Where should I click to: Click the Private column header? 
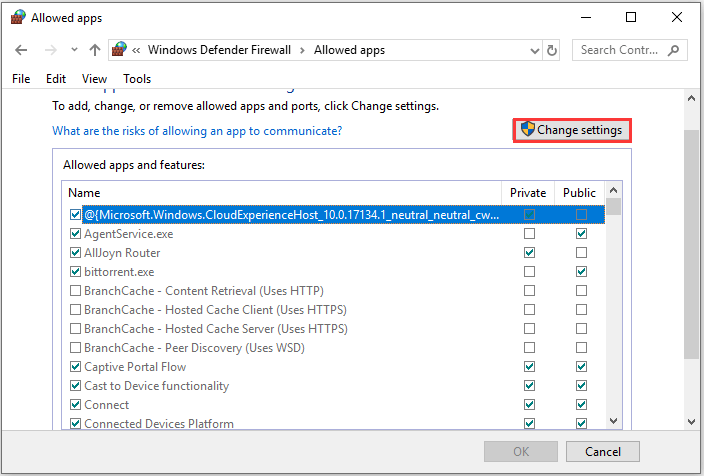[528, 193]
